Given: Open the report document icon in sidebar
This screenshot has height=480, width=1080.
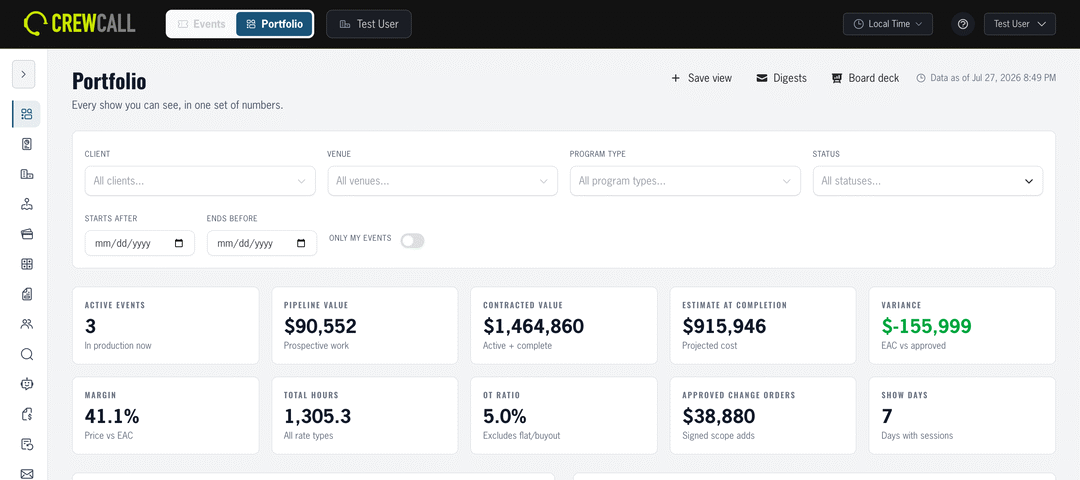Looking at the screenshot, I should point(27,294).
